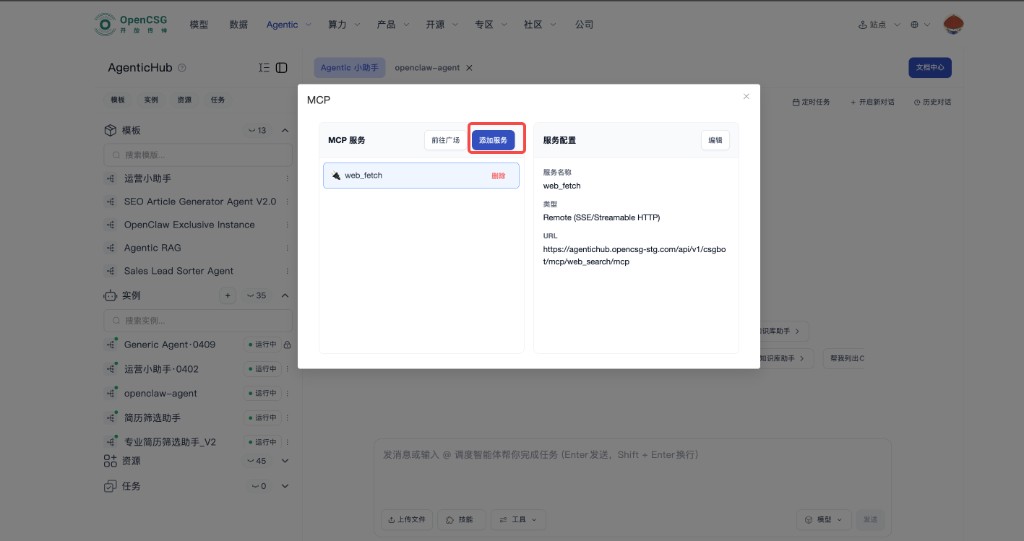Delete the web_fetch service via 删除
The height and width of the screenshot is (541, 1024).
point(498,176)
